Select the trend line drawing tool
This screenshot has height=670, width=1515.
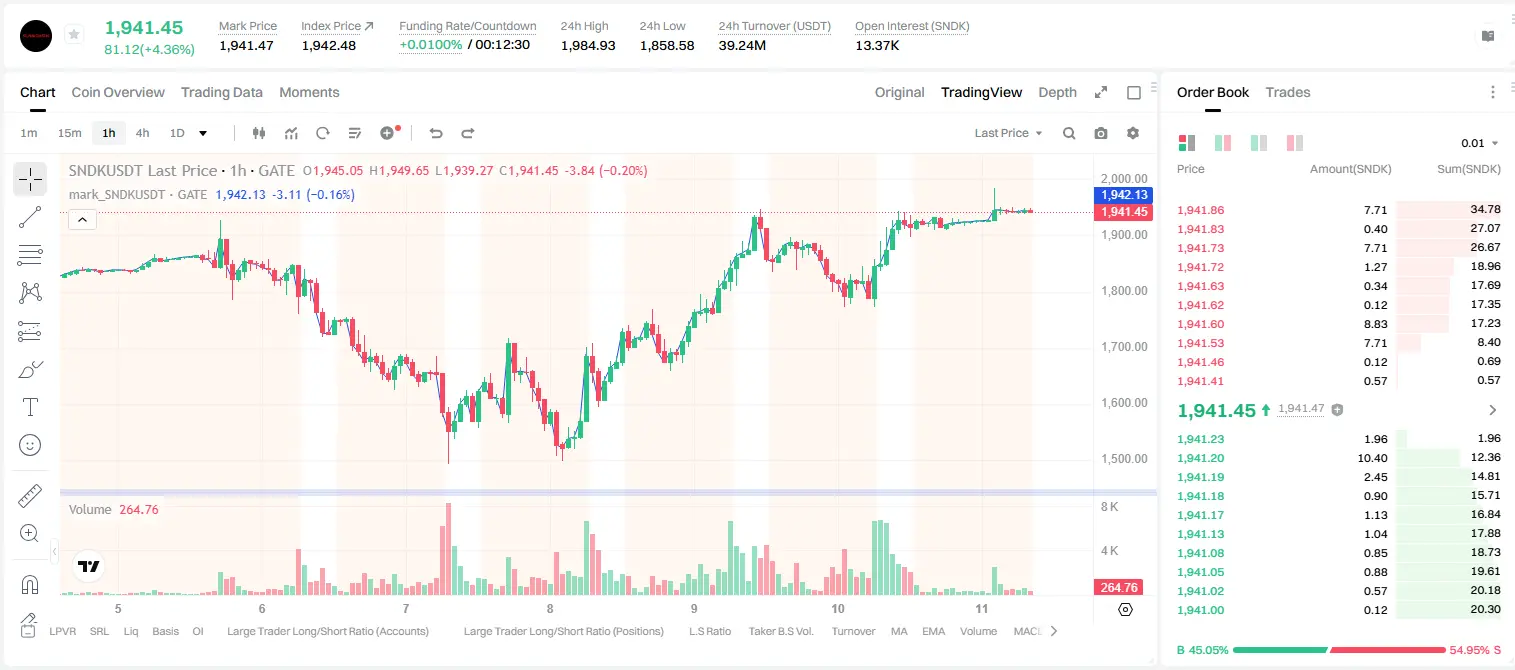click(x=30, y=217)
